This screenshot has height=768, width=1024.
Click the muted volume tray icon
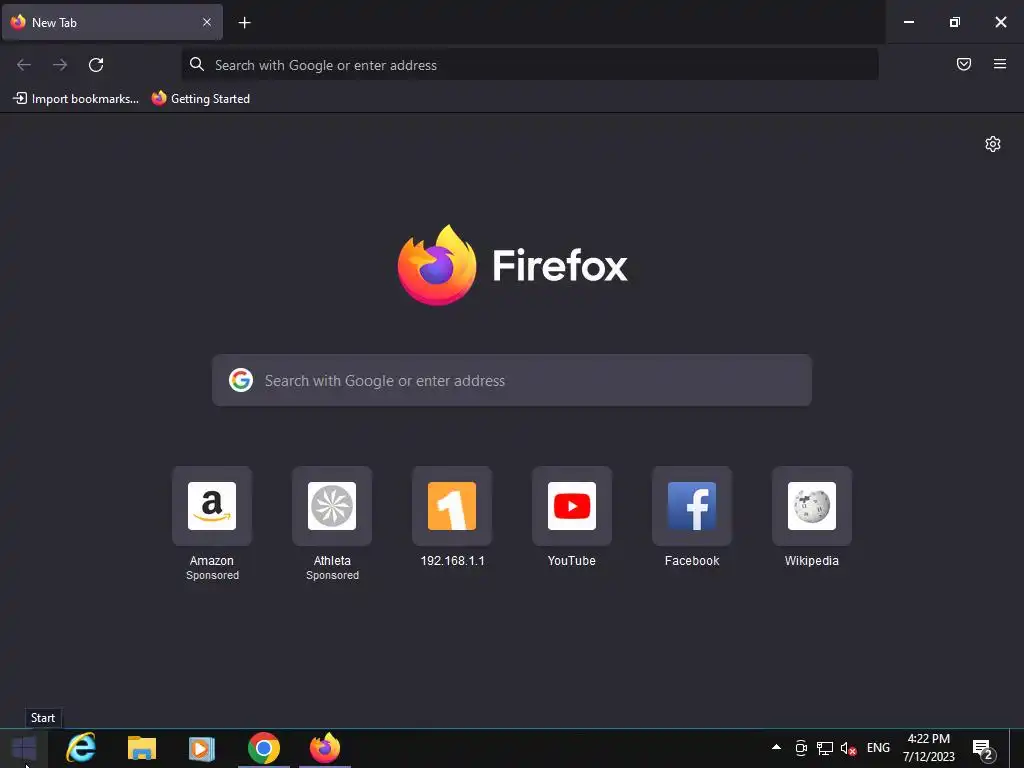[848, 748]
